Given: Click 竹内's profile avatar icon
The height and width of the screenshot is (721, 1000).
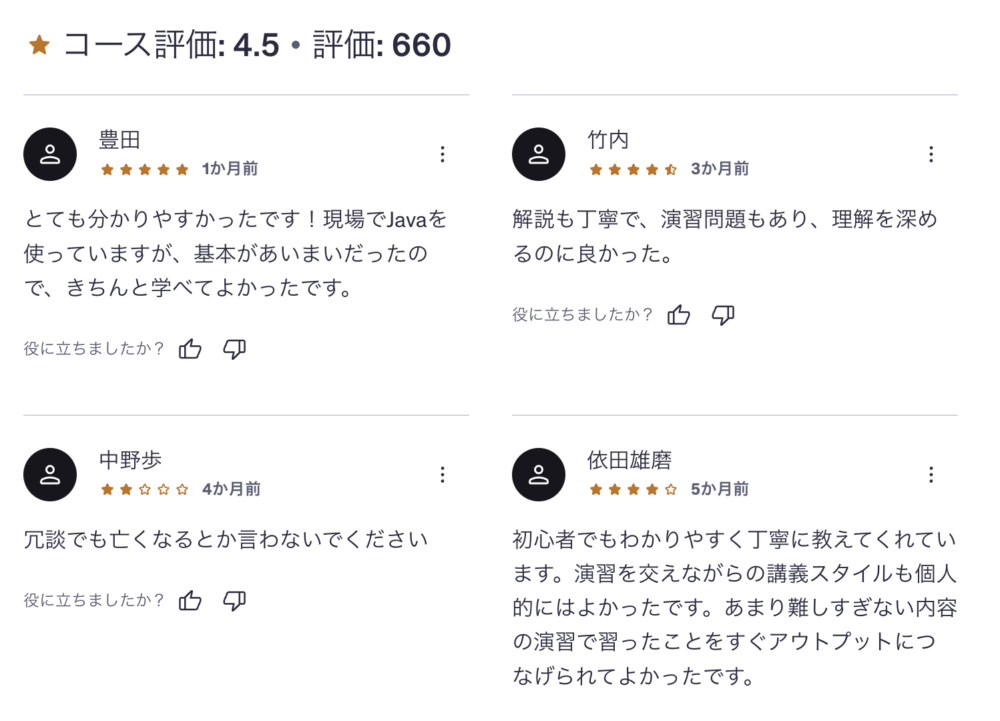Looking at the screenshot, I should pyautogui.click(x=539, y=154).
